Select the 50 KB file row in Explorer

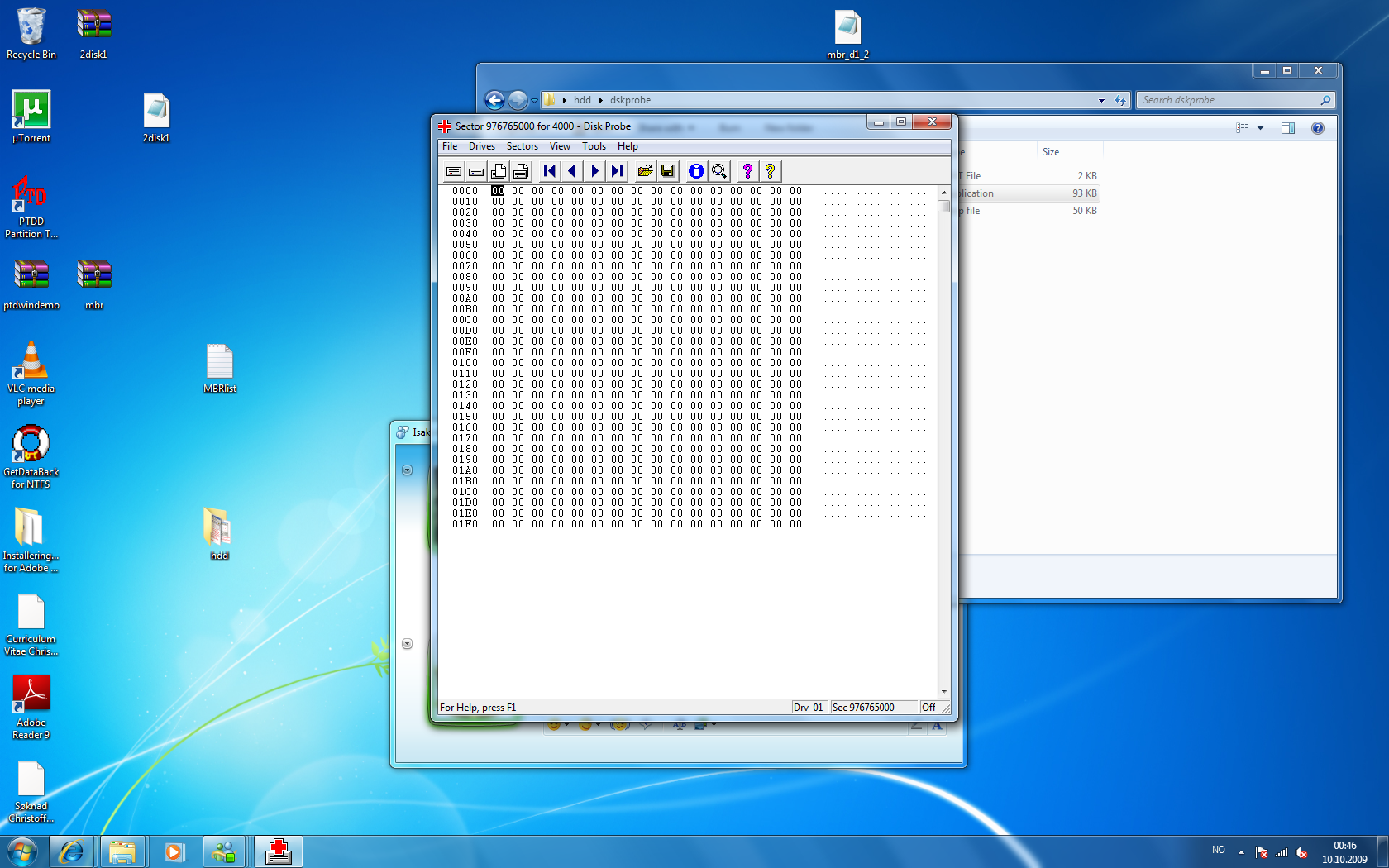[1029, 211]
